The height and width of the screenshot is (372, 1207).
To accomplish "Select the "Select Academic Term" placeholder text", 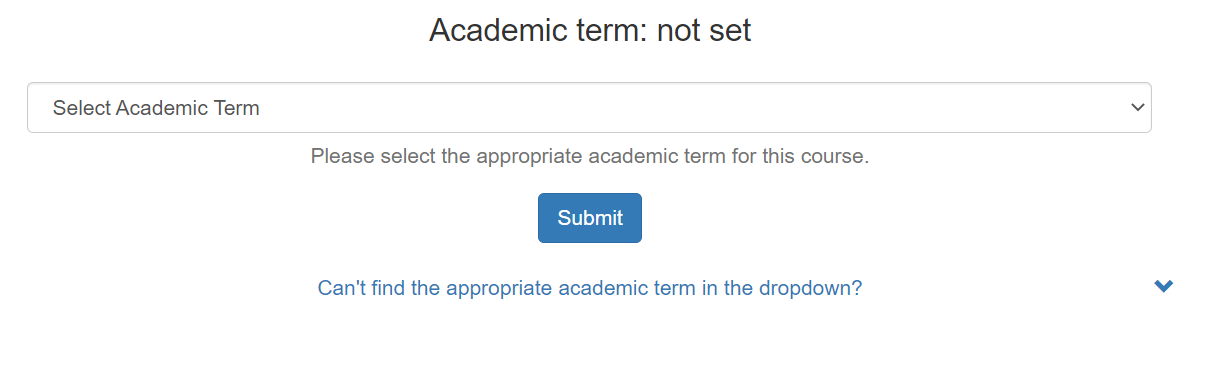I will click(x=156, y=108).
